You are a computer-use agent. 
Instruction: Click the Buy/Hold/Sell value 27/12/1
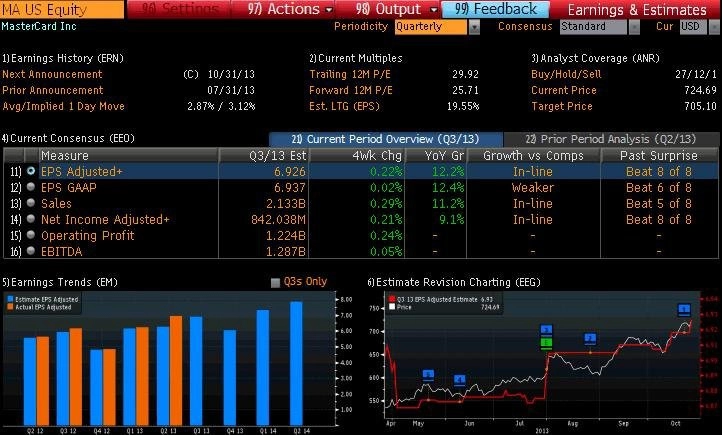(696, 74)
